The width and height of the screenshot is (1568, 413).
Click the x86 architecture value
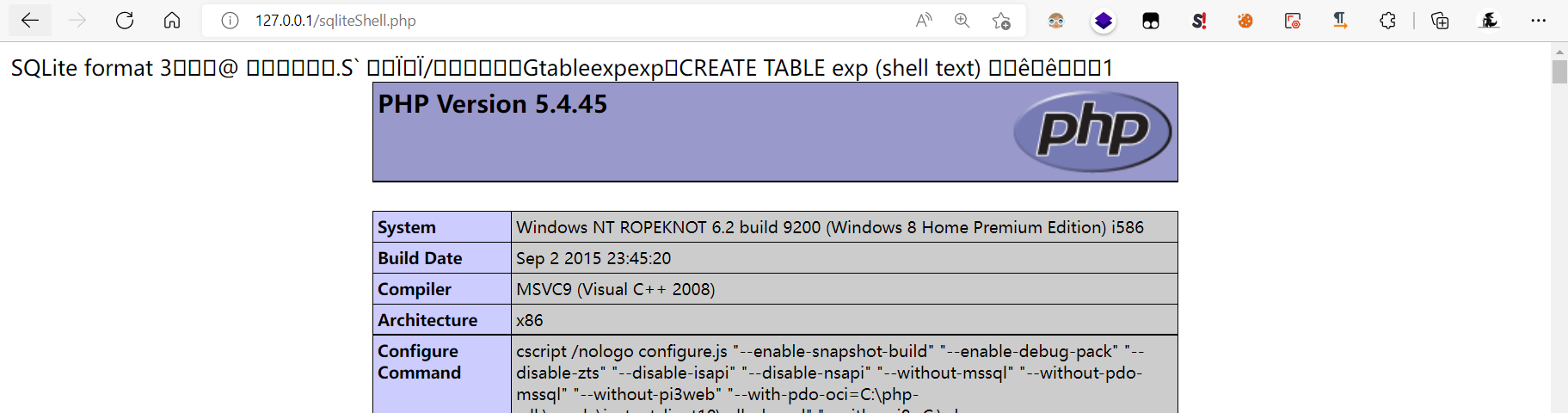tap(530, 320)
